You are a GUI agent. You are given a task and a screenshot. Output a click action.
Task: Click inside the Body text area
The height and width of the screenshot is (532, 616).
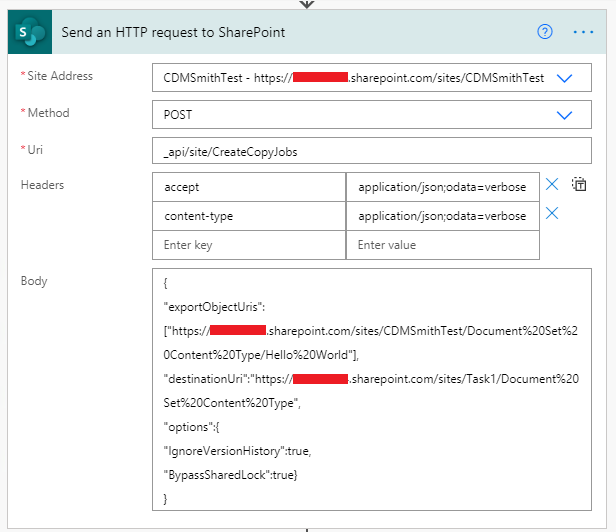pos(372,389)
